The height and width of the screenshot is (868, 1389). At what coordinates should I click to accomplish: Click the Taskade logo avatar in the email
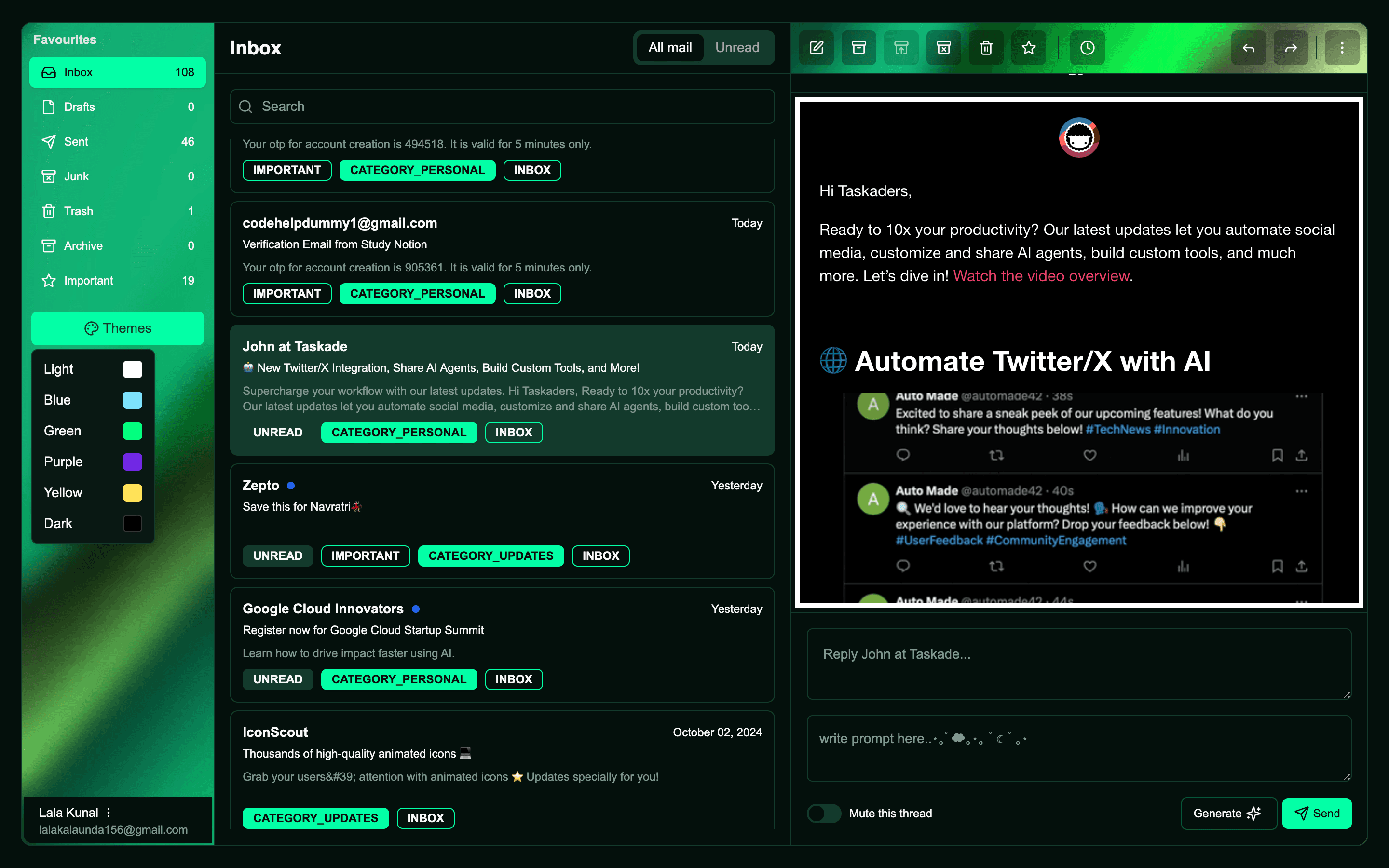click(1078, 137)
